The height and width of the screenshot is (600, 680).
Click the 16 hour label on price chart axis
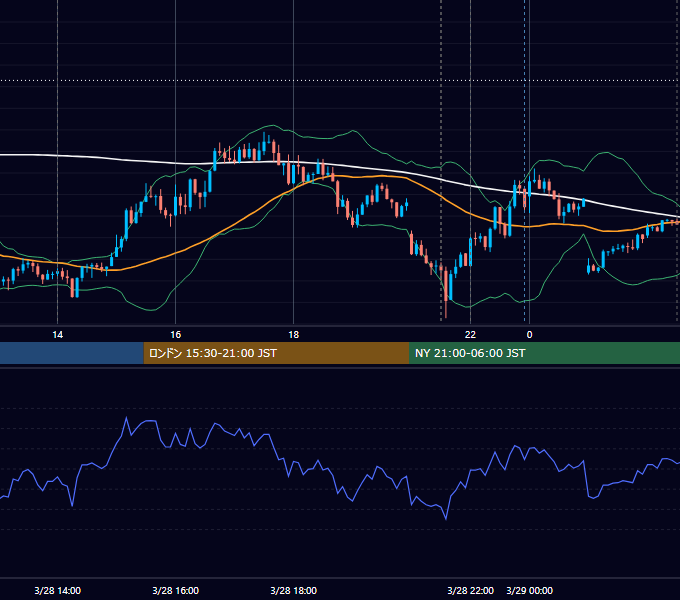[175, 335]
